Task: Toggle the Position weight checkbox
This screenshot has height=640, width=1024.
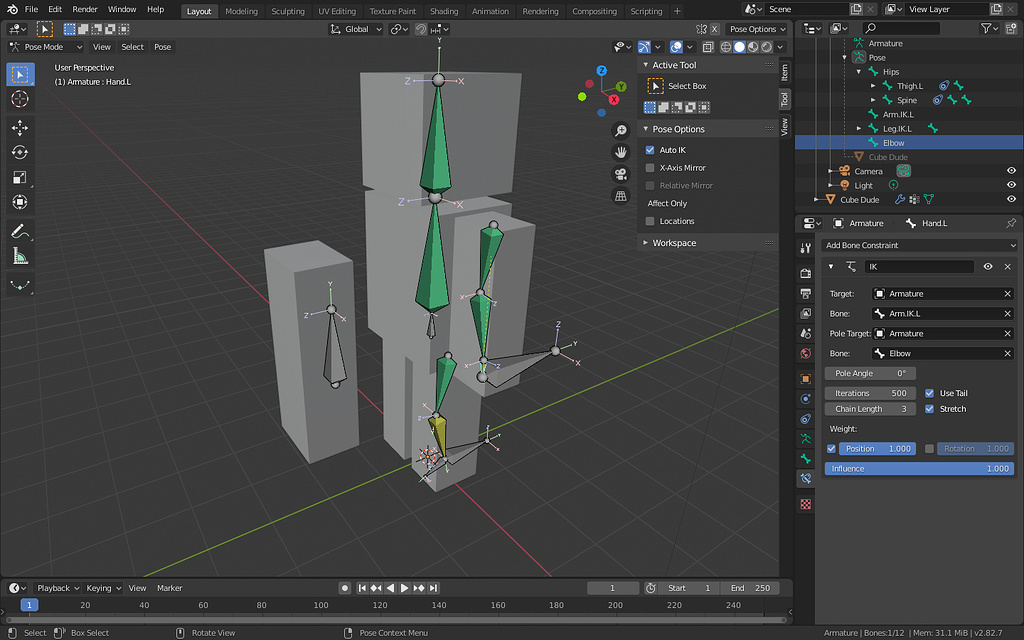Action: [831, 449]
